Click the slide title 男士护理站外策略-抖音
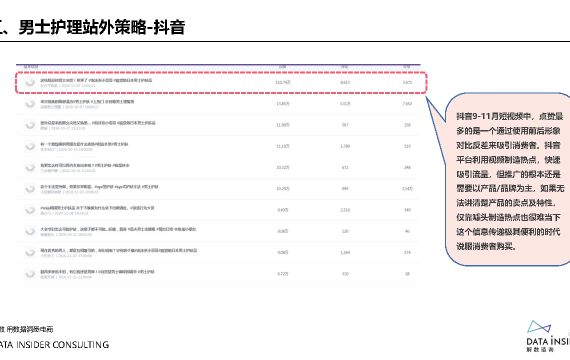 click(x=102, y=27)
